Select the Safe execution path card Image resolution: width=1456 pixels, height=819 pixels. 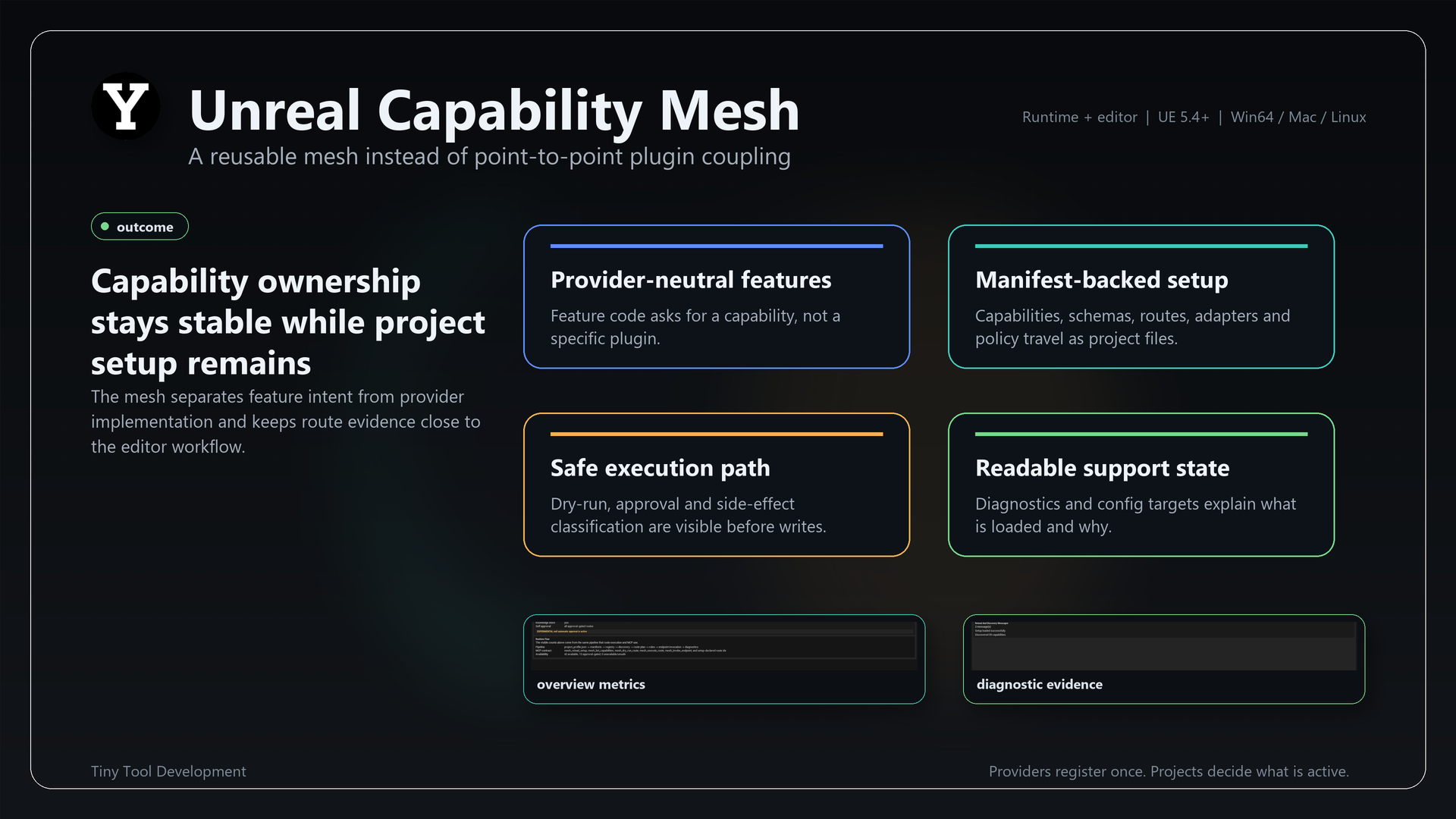point(717,485)
